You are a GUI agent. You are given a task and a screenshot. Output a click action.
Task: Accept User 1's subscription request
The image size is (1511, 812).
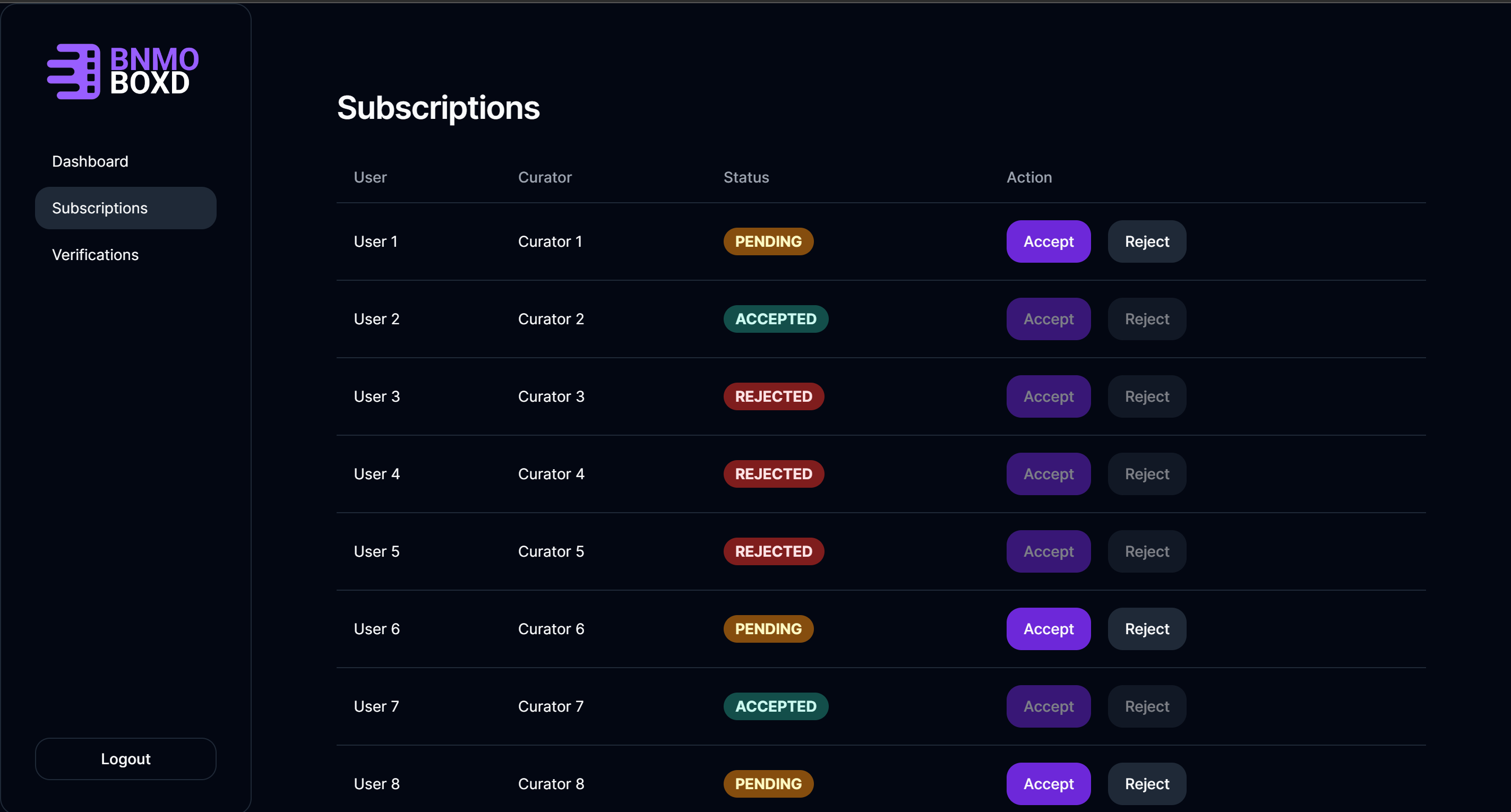(x=1048, y=241)
